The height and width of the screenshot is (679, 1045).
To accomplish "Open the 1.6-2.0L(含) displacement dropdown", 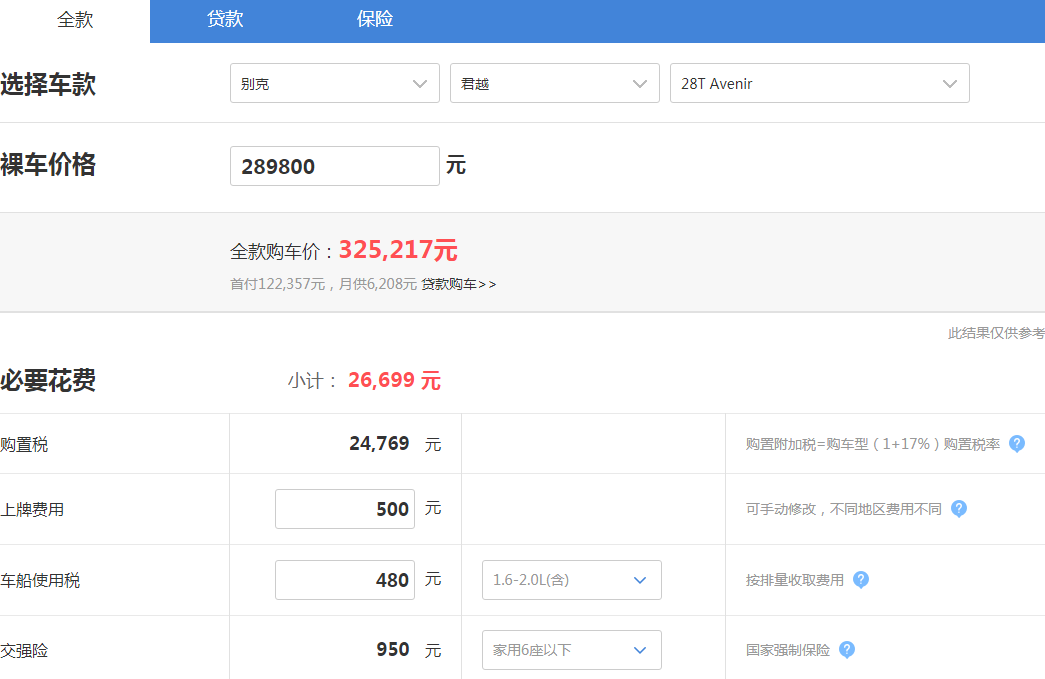I will 572,580.
